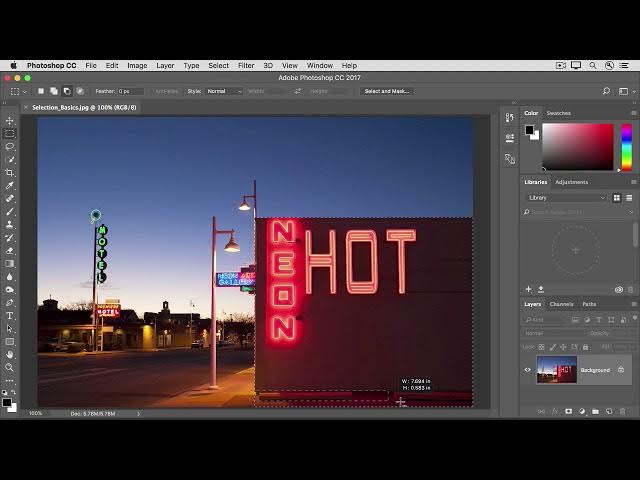Open the Style dropdown set to Normal

224,91
